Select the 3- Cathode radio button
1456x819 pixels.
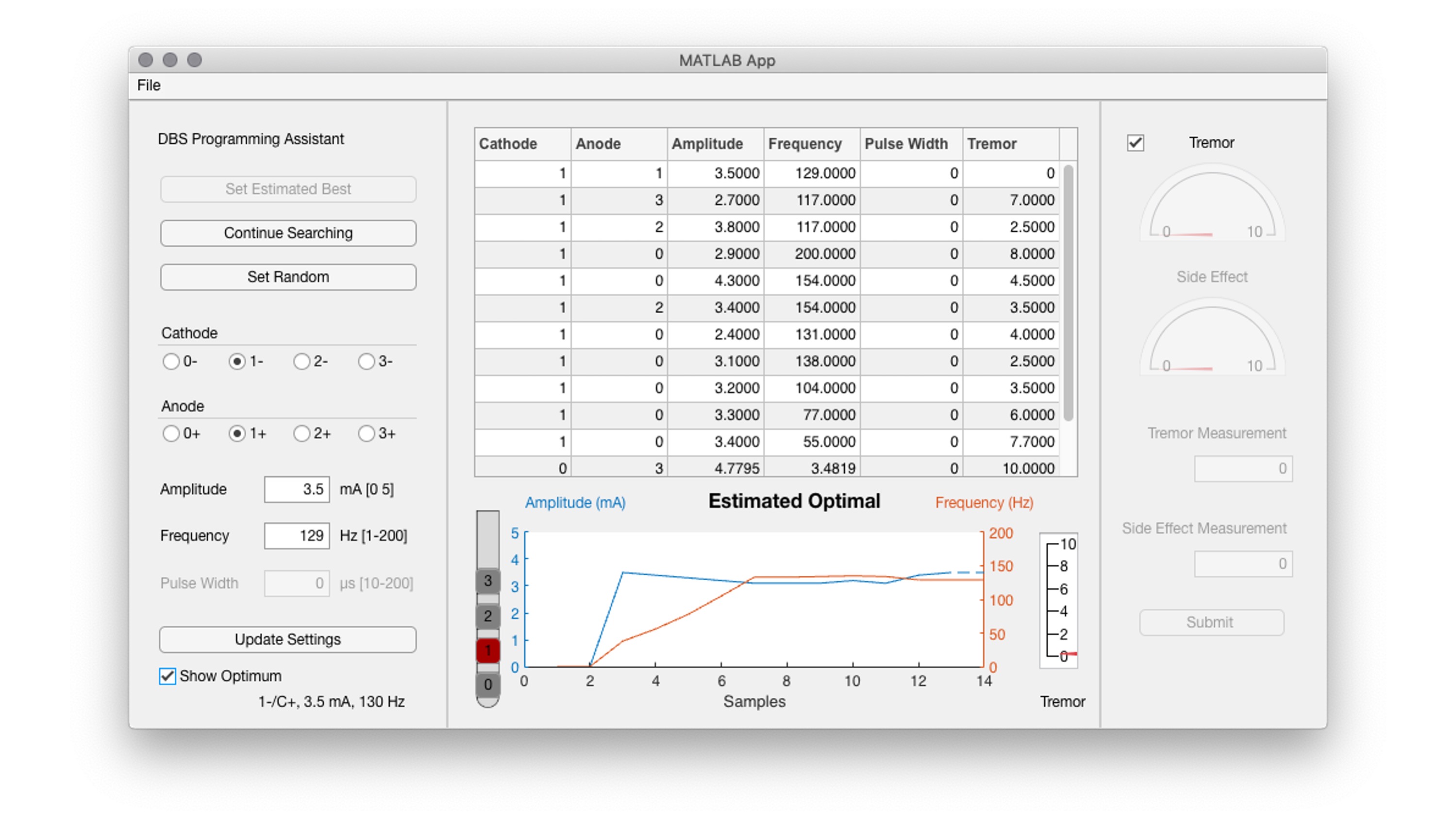pyautogui.click(x=368, y=361)
